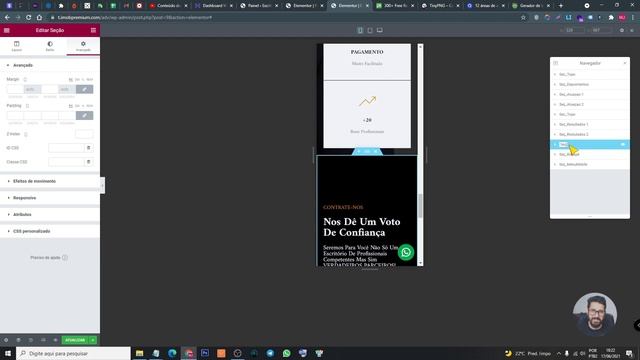Image resolution: width=640 pixels, height=360 pixels.
Task: Reload the browser page
Action: click(28, 18)
